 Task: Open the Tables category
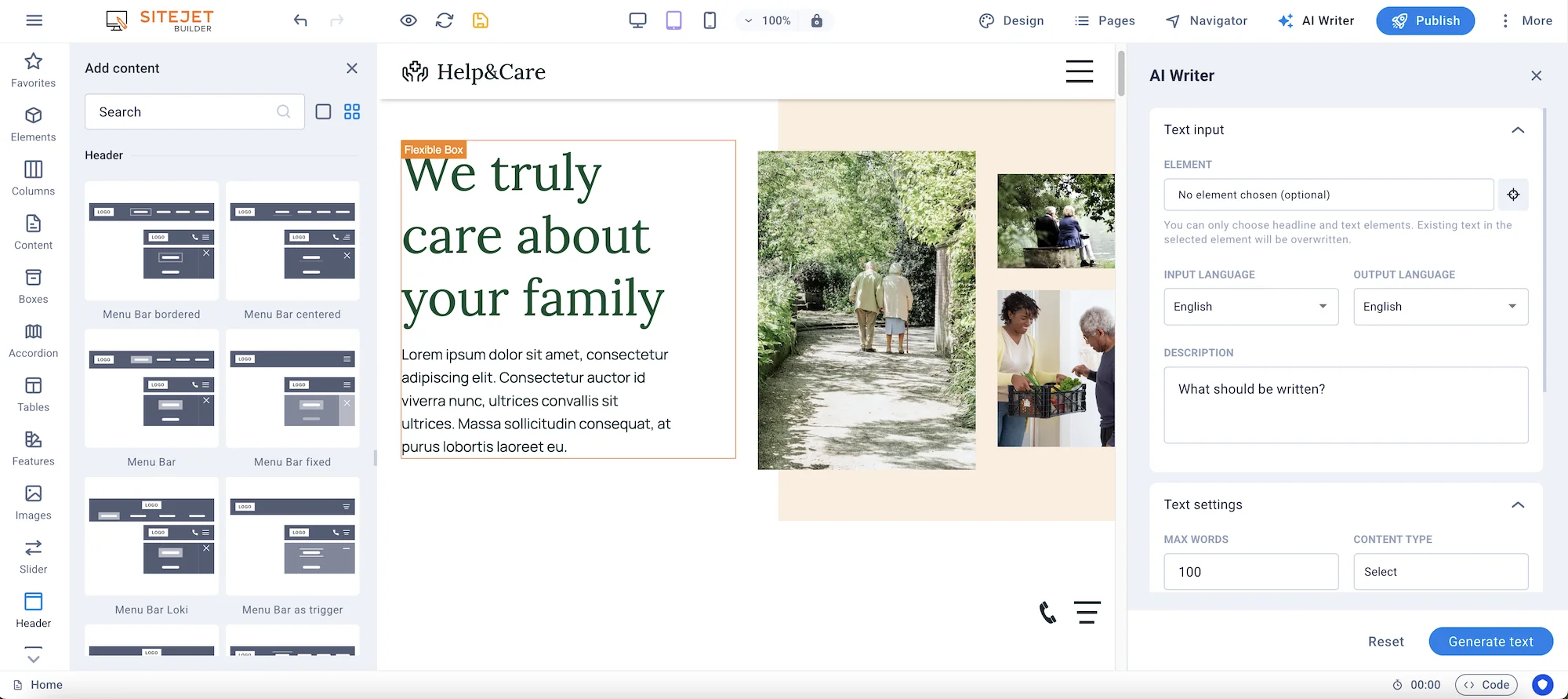(34, 395)
